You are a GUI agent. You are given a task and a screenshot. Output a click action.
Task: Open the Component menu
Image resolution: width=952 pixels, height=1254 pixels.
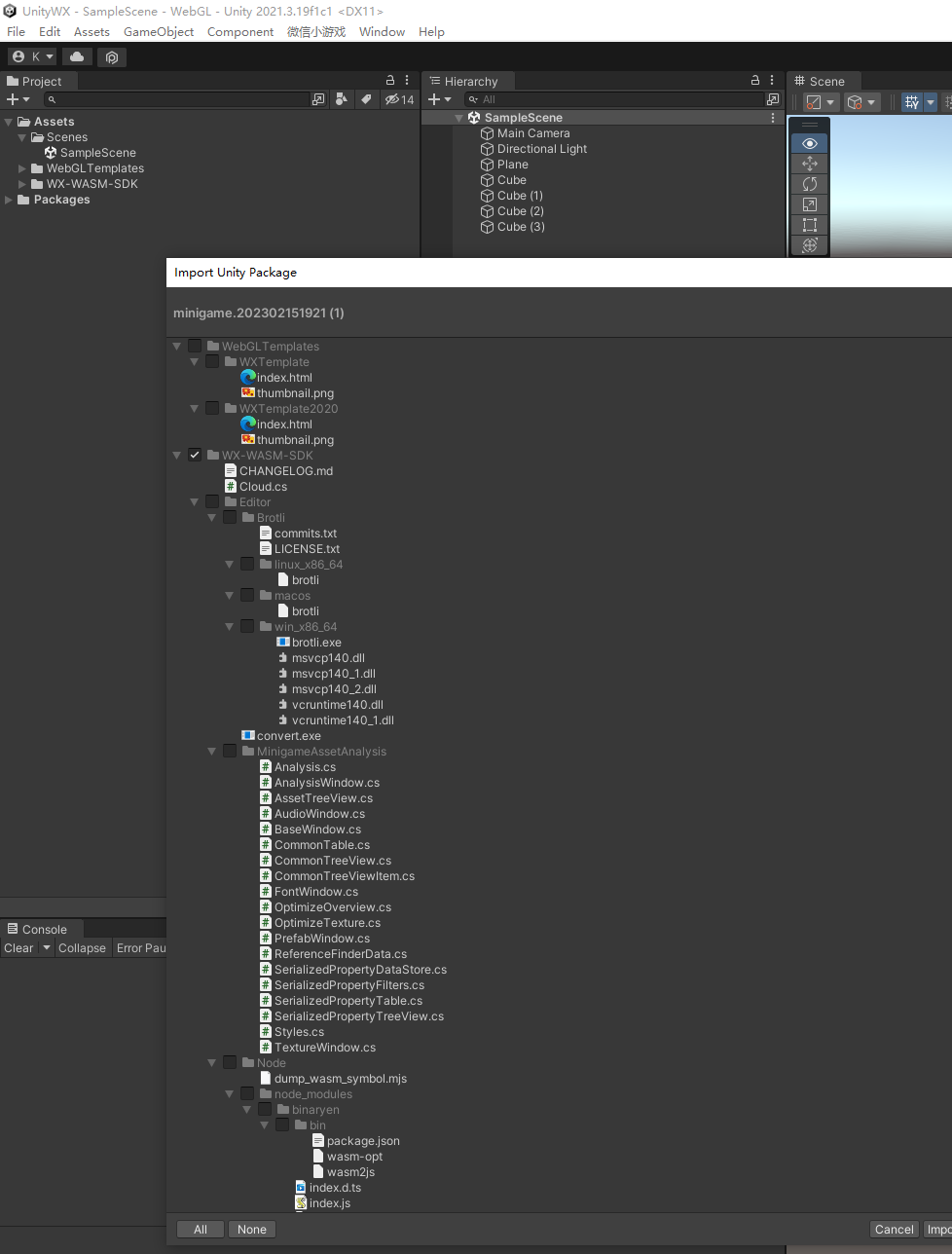[x=240, y=32]
